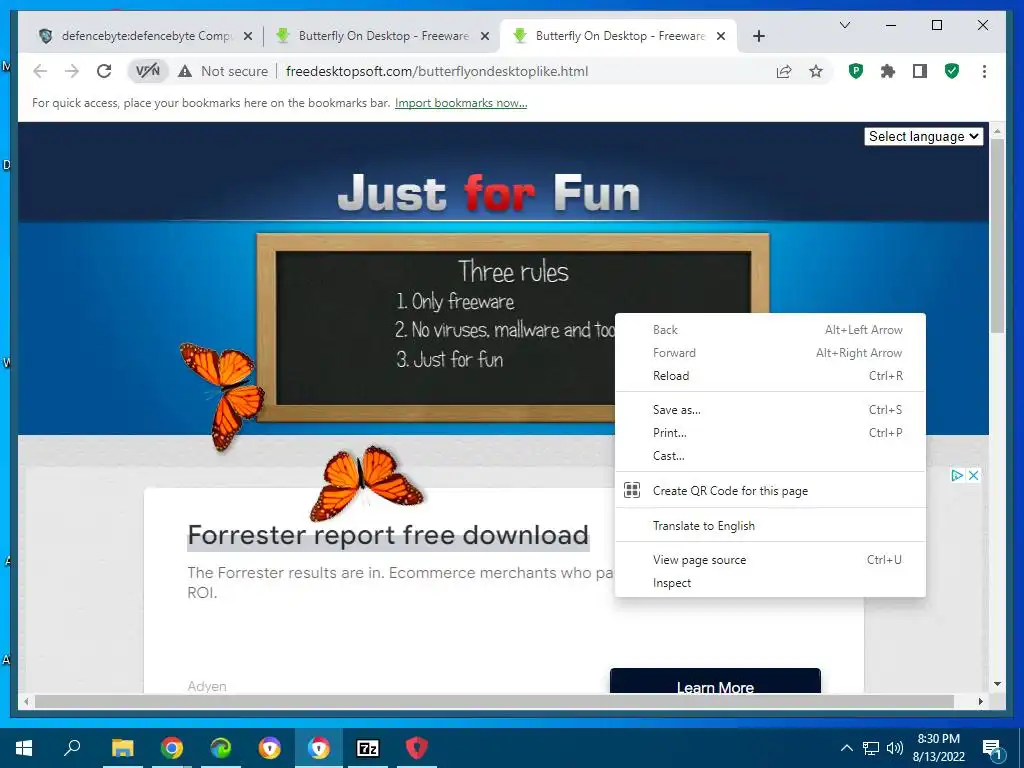
Task: Select View page source
Action: click(x=771, y=560)
